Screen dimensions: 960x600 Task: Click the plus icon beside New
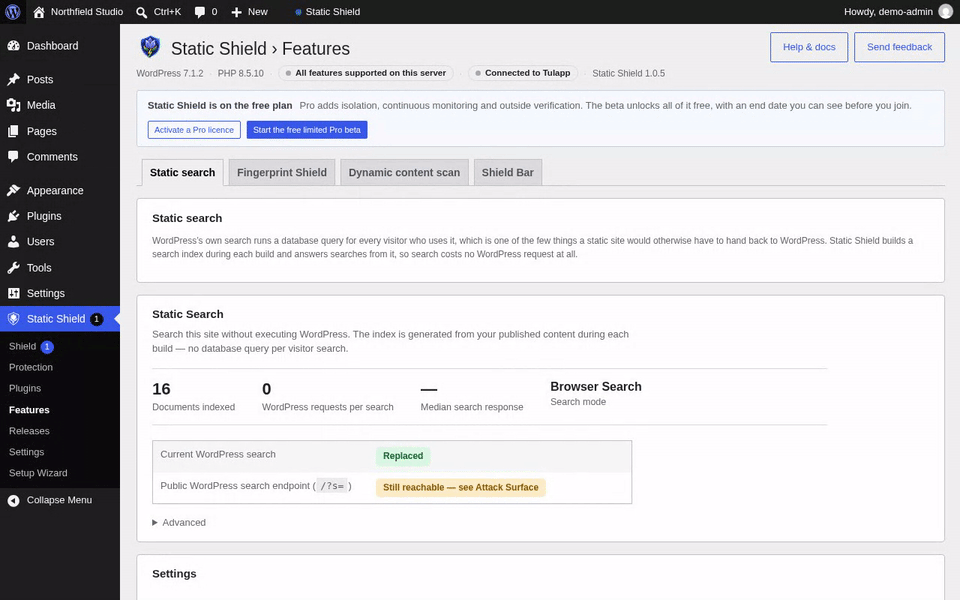pyautogui.click(x=237, y=12)
